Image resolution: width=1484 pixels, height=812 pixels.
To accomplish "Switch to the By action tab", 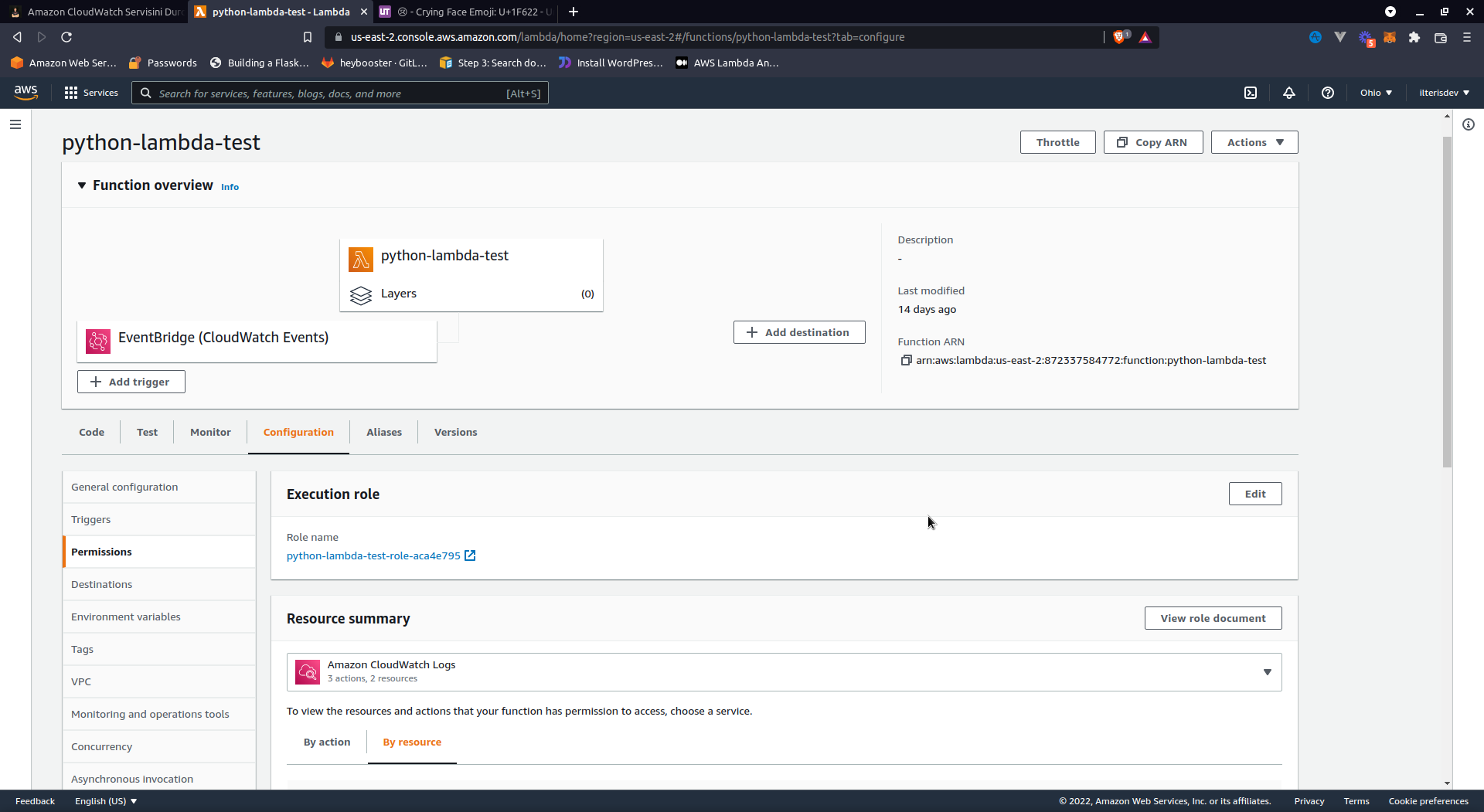I will pos(327,742).
